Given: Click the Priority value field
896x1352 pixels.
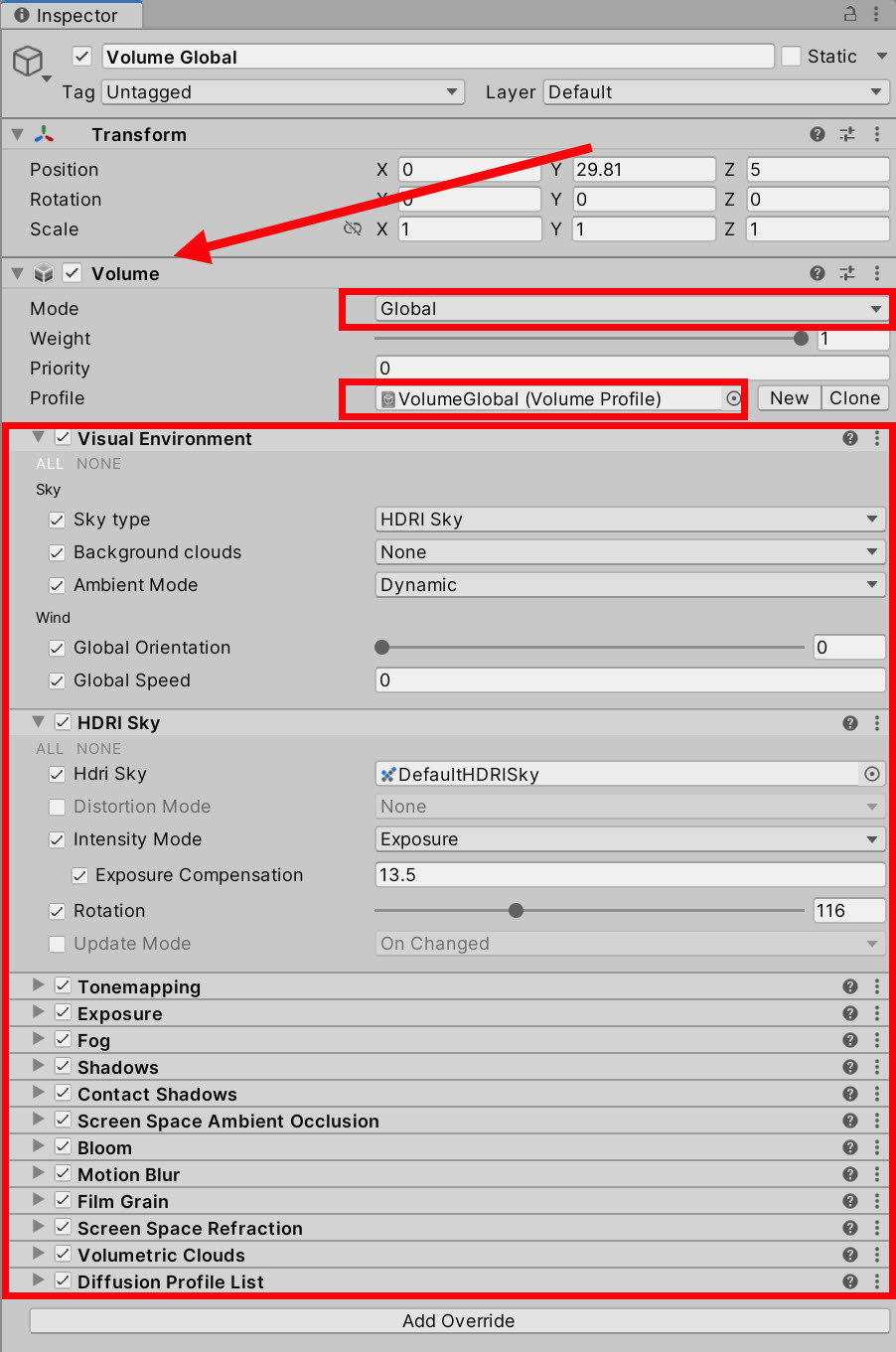Looking at the screenshot, I should point(632,369).
